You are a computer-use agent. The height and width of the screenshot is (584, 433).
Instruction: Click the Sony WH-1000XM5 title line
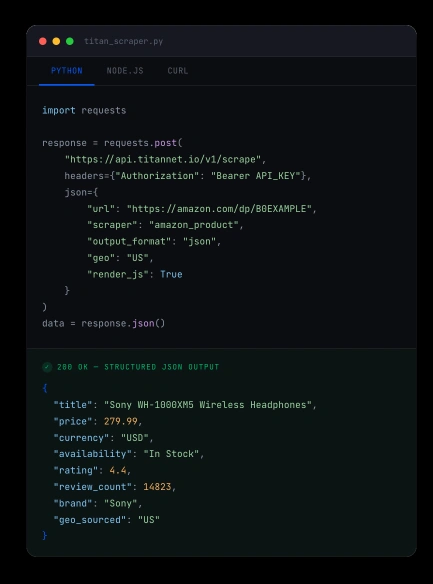(185, 405)
